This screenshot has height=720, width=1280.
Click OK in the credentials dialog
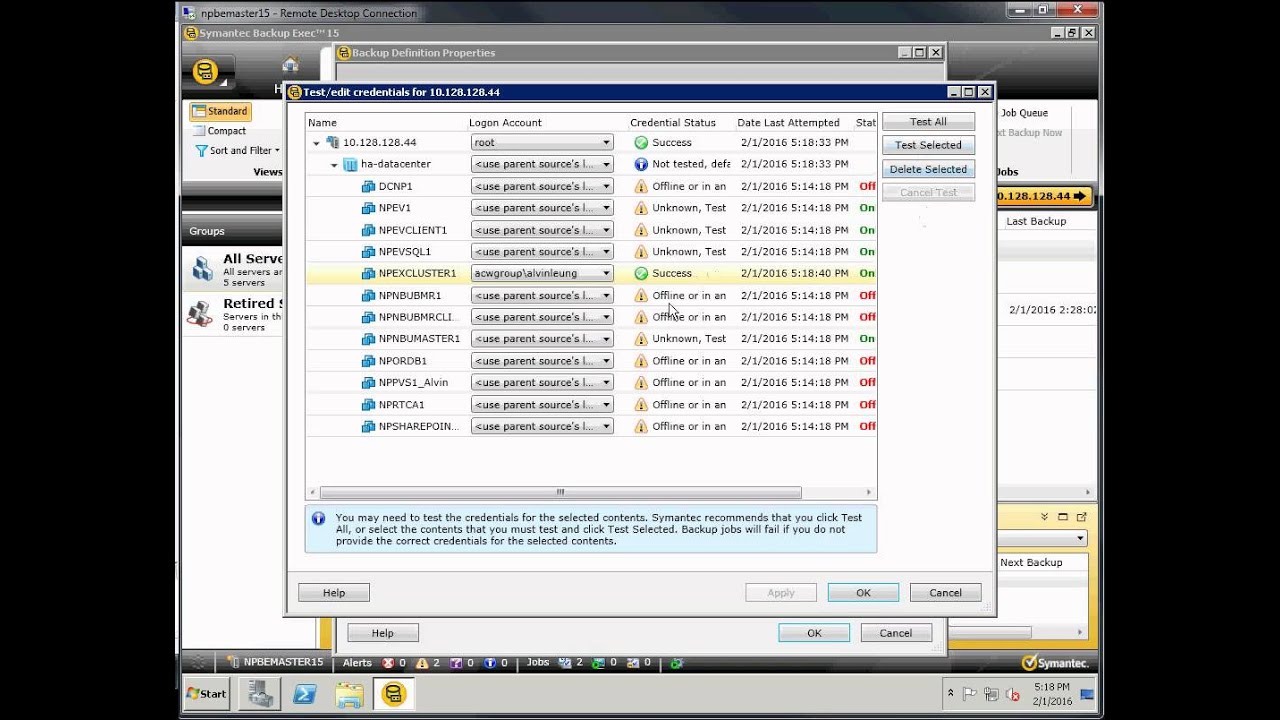tap(863, 593)
